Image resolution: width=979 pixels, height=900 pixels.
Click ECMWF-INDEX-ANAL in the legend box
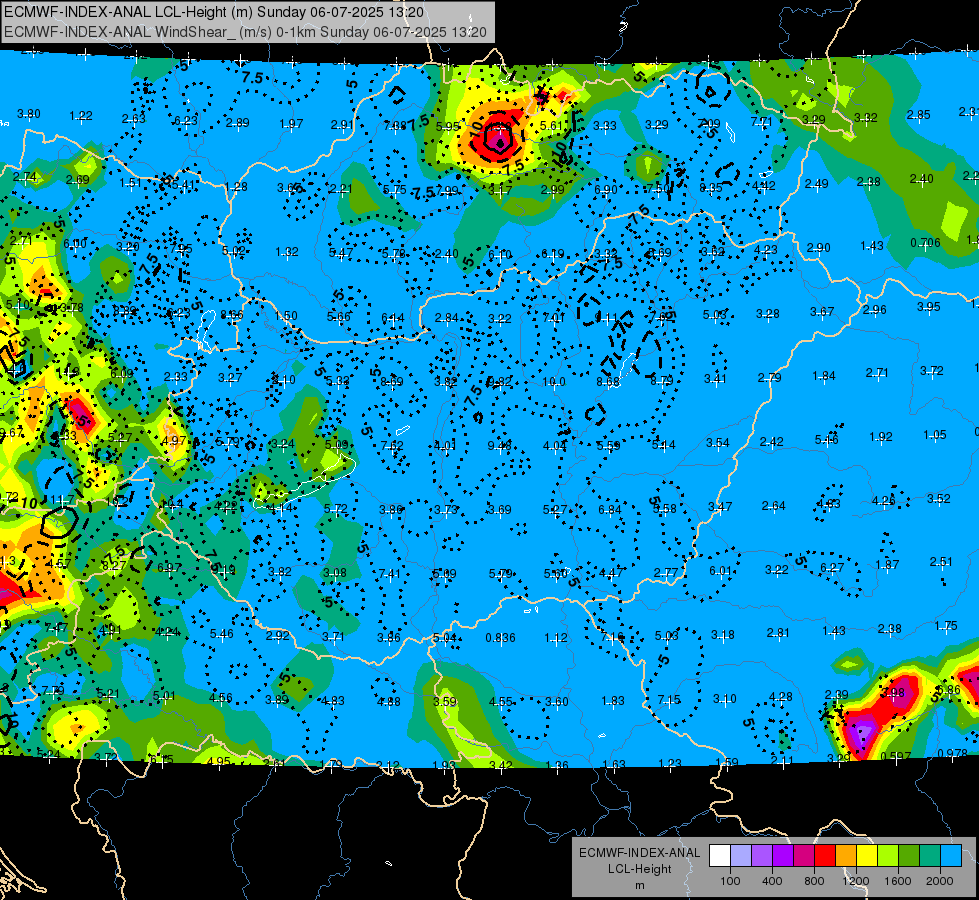click(639, 853)
